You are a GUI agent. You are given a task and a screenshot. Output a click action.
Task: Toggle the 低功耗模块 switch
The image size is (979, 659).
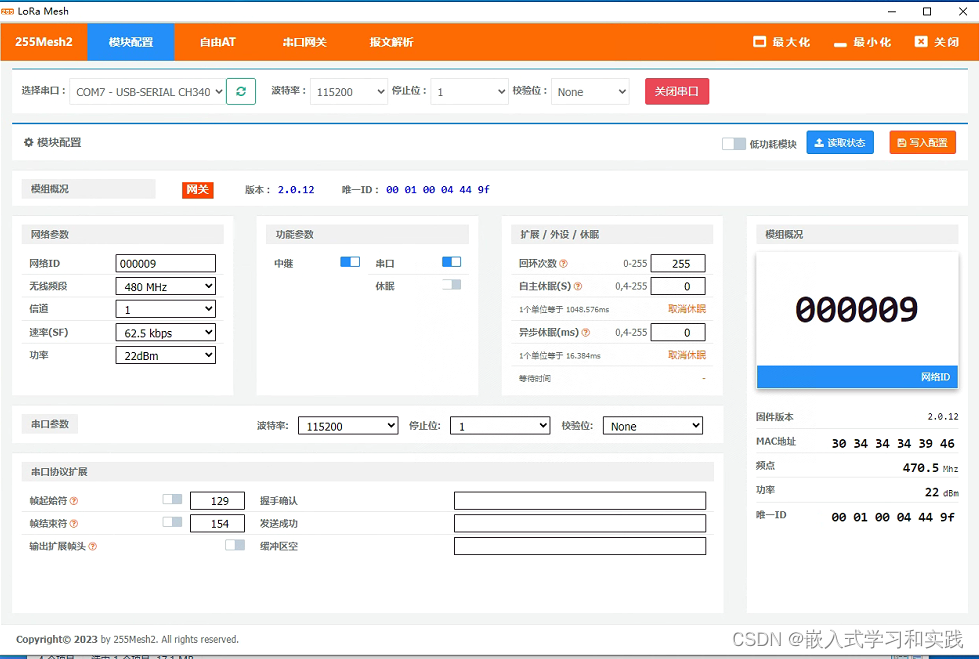[x=732, y=143]
